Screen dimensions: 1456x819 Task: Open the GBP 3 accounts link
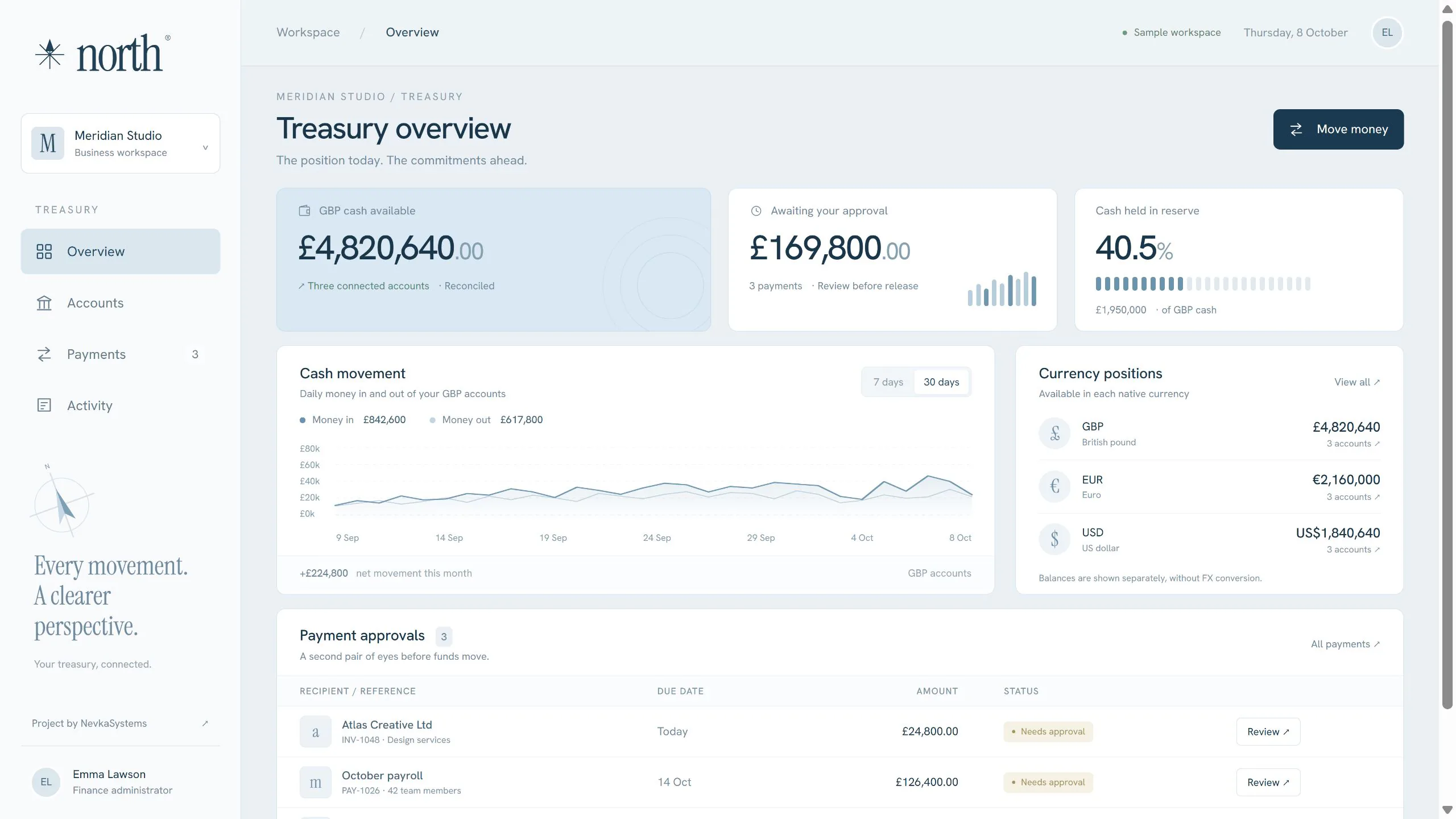tap(1353, 444)
